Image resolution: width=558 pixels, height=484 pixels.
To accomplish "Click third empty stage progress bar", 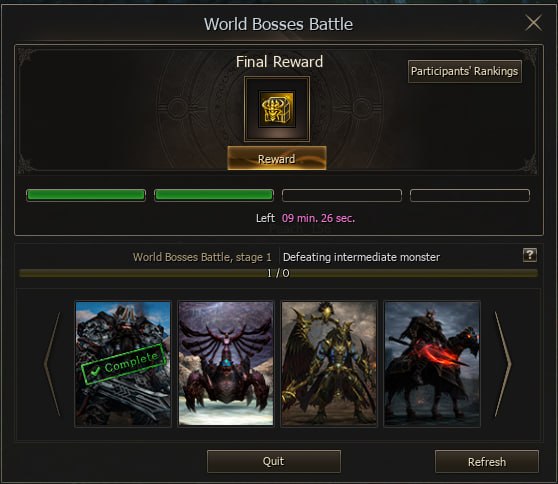I will (x=342, y=195).
